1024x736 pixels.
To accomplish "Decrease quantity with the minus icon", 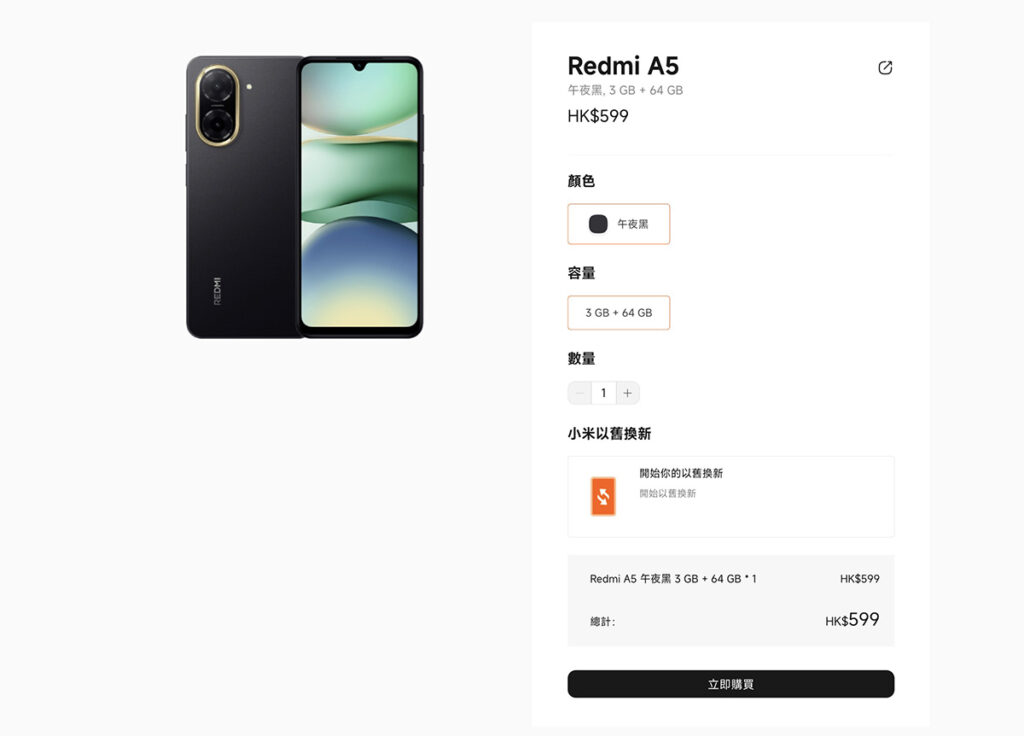I will 579,393.
